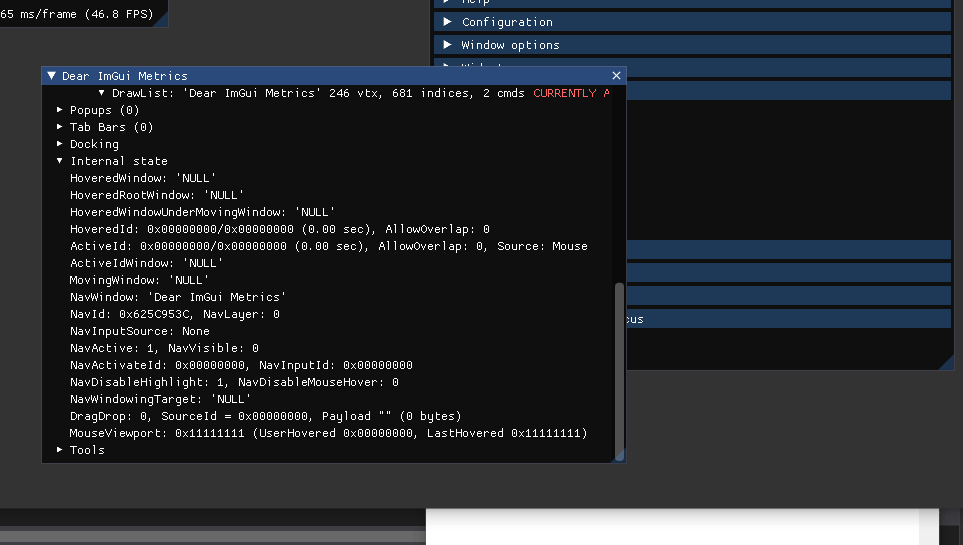Click the ms/frame FPS overlay text
The image size is (963, 545).
click(x=77, y=14)
